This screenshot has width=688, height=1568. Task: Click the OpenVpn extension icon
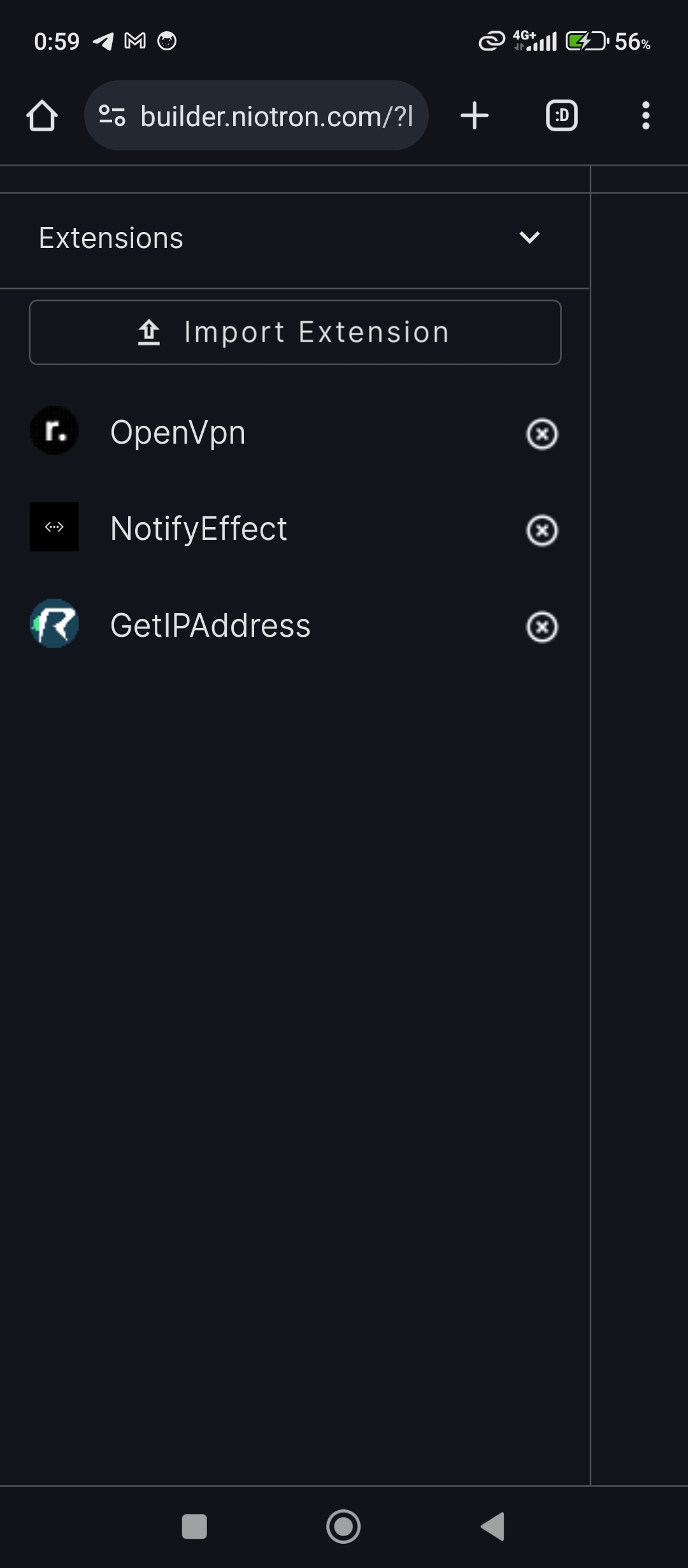(x=54, y=431)
